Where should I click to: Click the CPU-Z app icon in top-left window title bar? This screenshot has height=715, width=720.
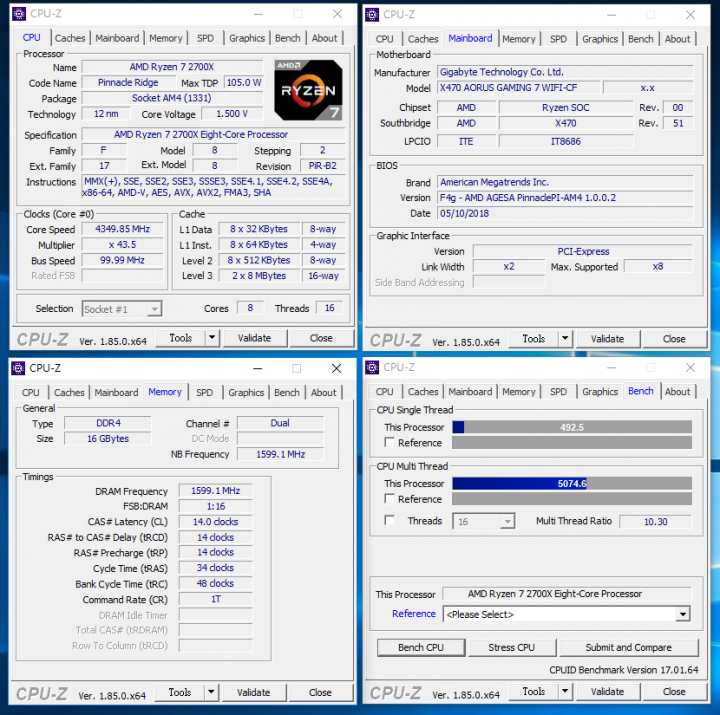pyautogui.click(x=18, y=14)
